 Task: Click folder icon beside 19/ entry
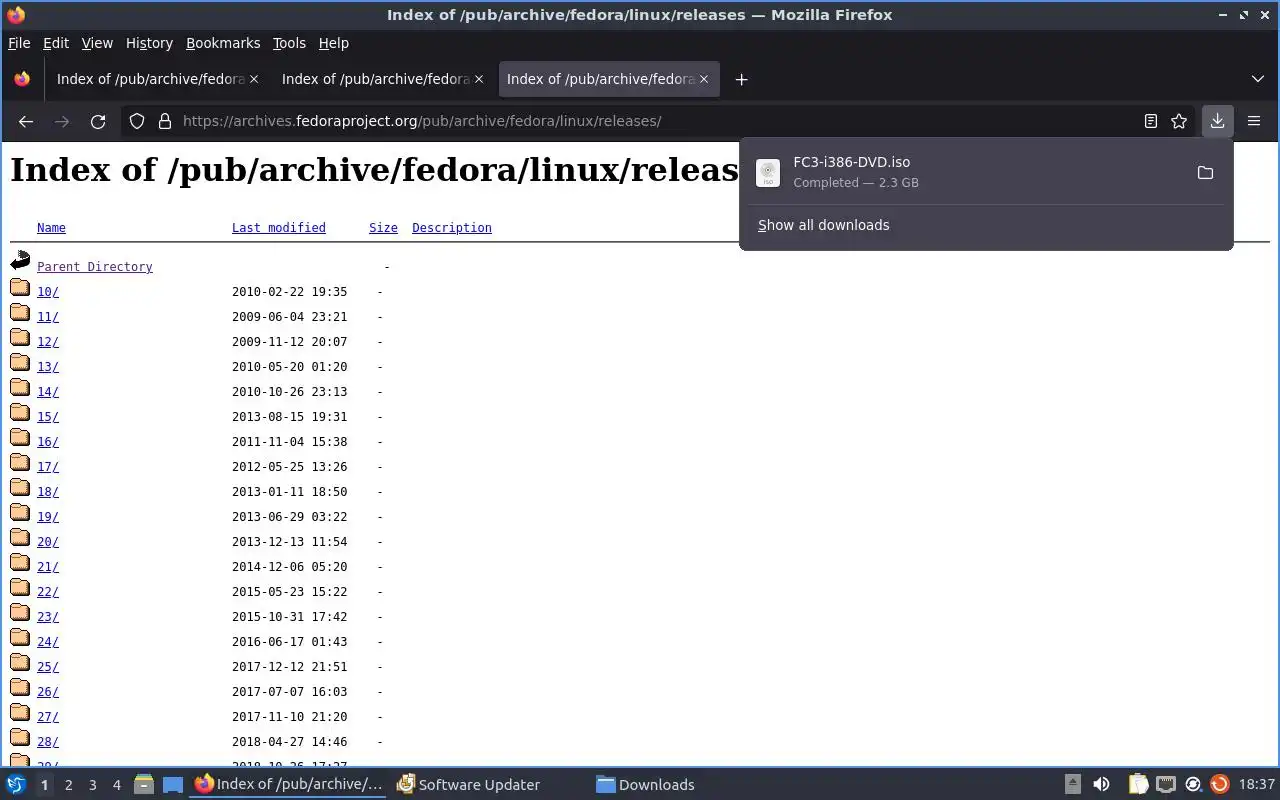point(20,513)
